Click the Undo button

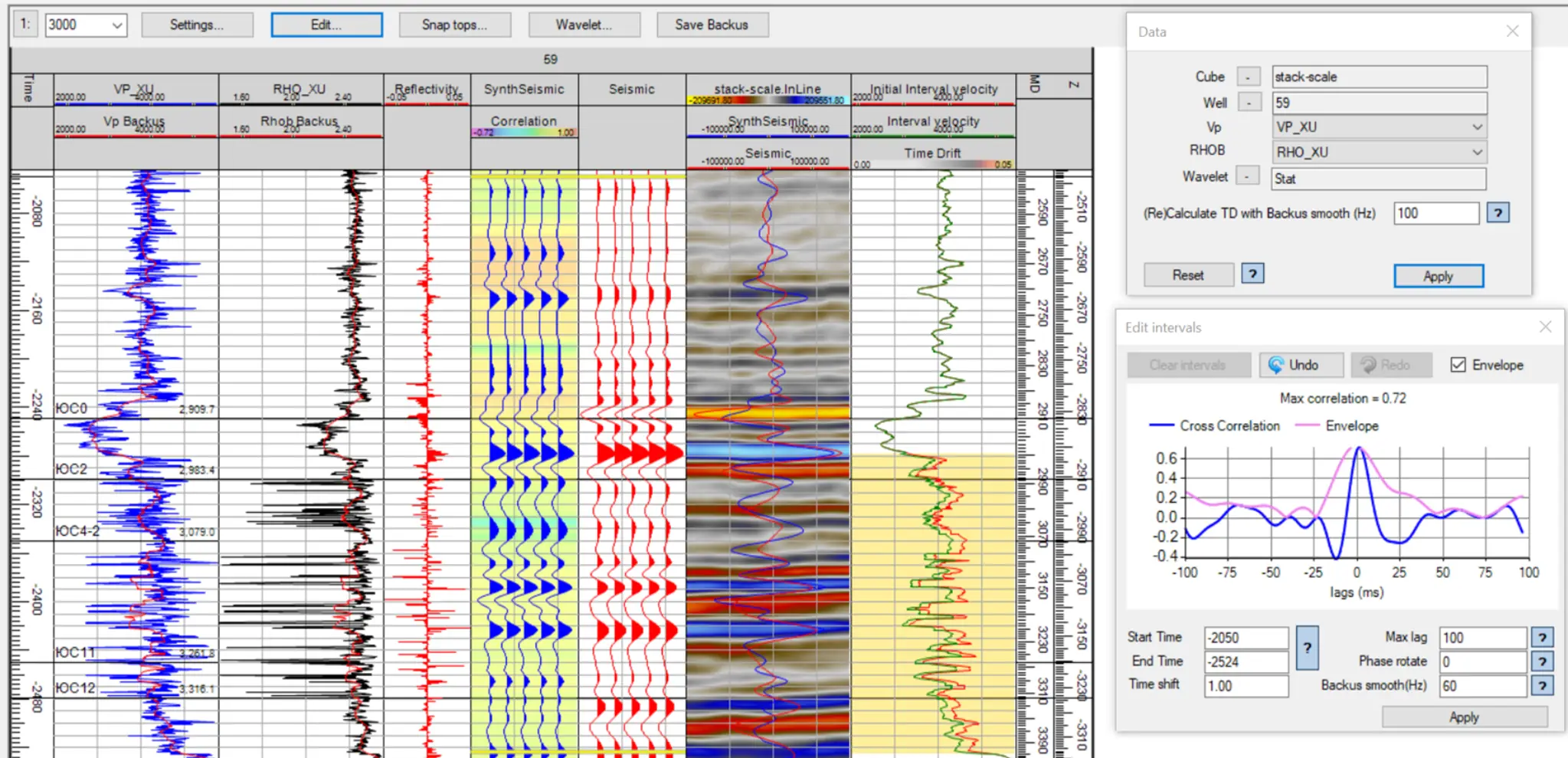point(1301,365)
